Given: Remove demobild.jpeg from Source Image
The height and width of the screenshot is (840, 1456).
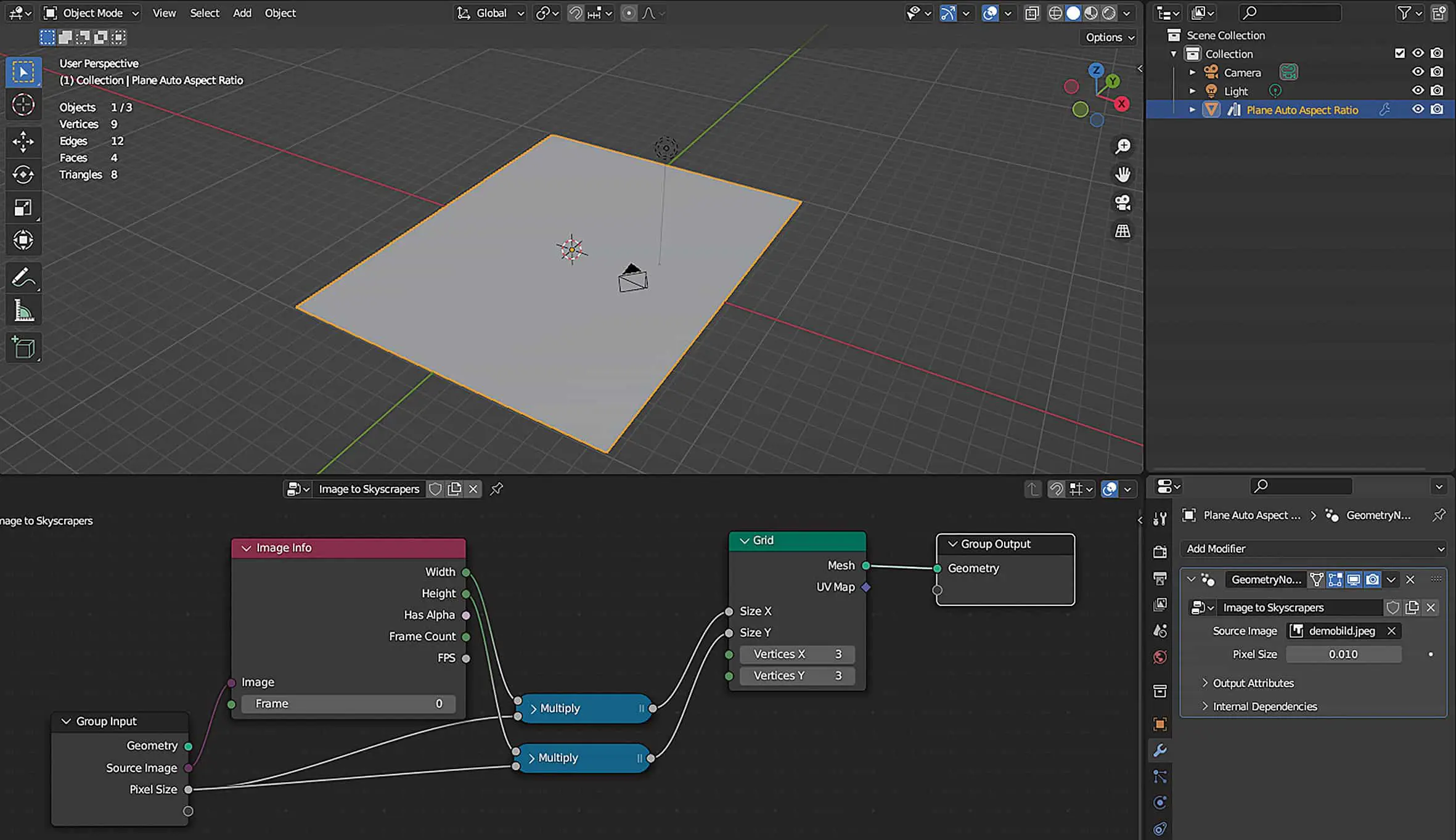Looking at the screenshot, I should tap(1391, 630).
